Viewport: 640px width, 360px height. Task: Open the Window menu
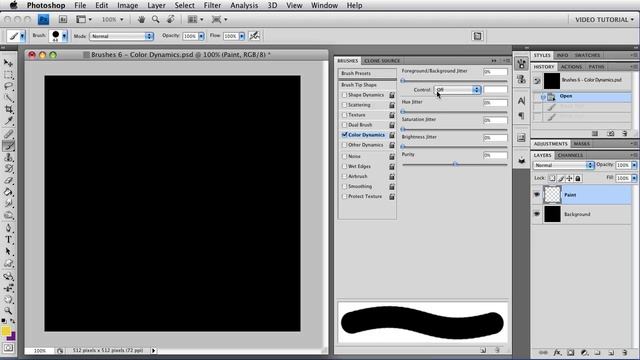point(324,5)
